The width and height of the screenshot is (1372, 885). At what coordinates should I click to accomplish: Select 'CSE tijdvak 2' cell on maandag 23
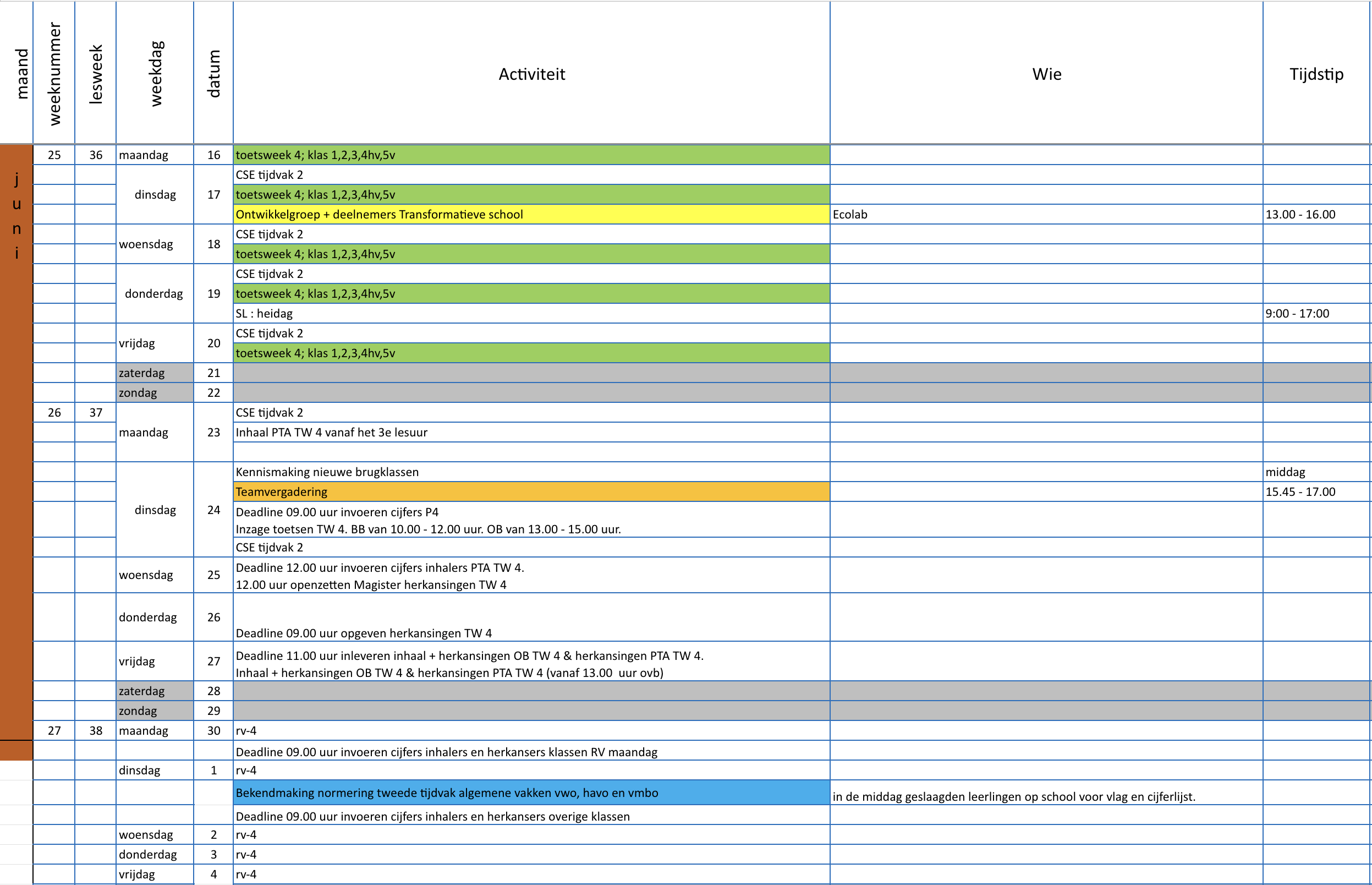[531, 413]
